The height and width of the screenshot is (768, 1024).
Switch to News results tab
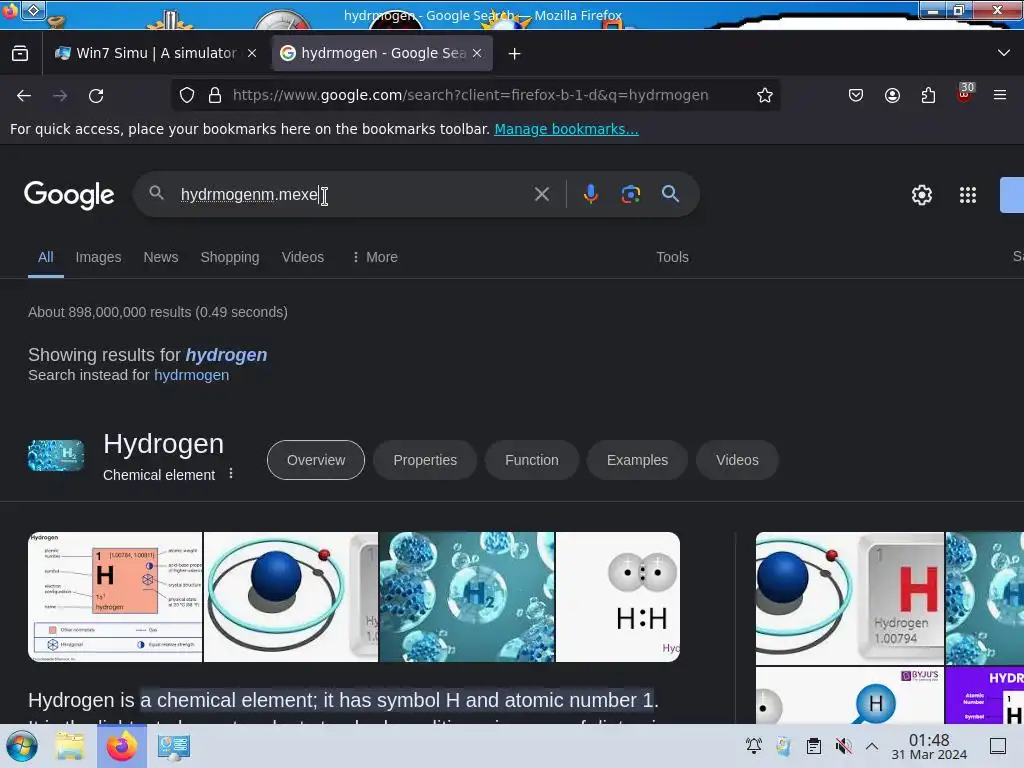(161, 257)
